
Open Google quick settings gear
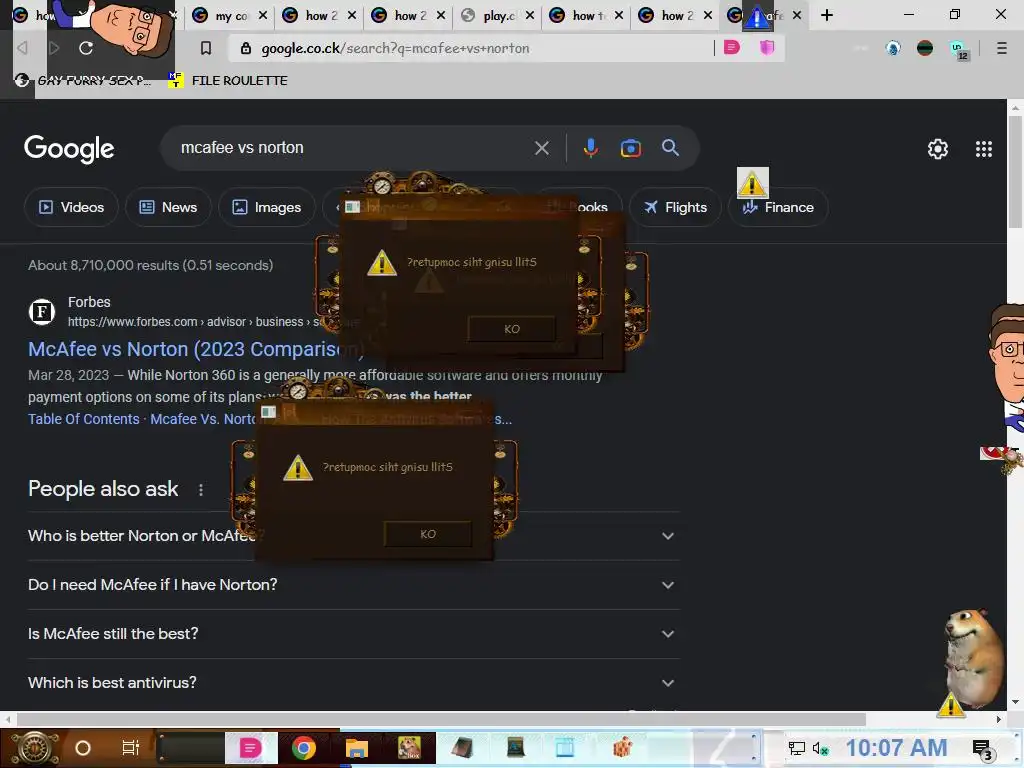938,149
